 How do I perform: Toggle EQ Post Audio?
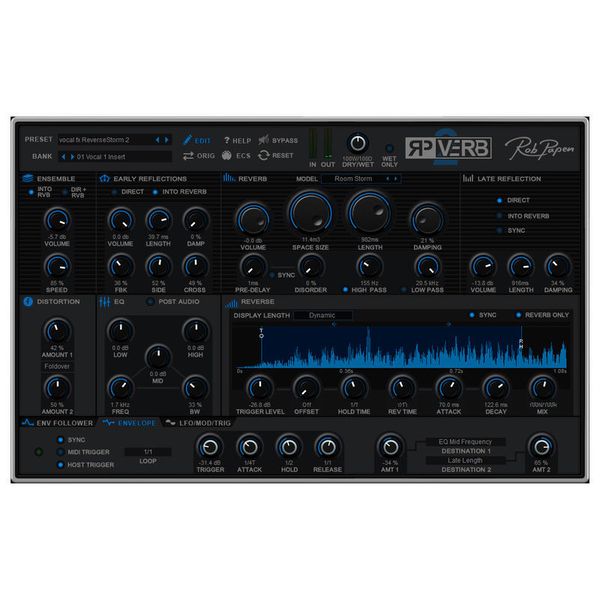(x=150, y=302)
